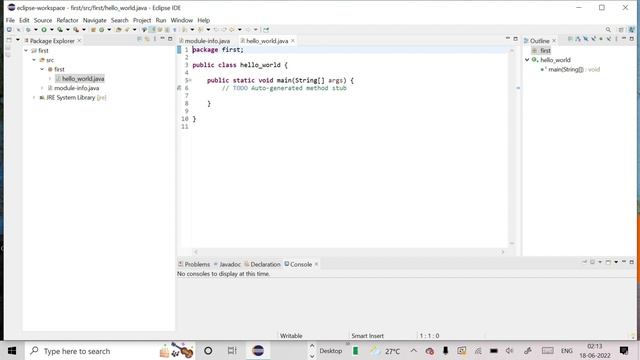The width and height of the screenshot is (640, 360).
Task: Select the Java perspective icon
Action: coord(631,29)
